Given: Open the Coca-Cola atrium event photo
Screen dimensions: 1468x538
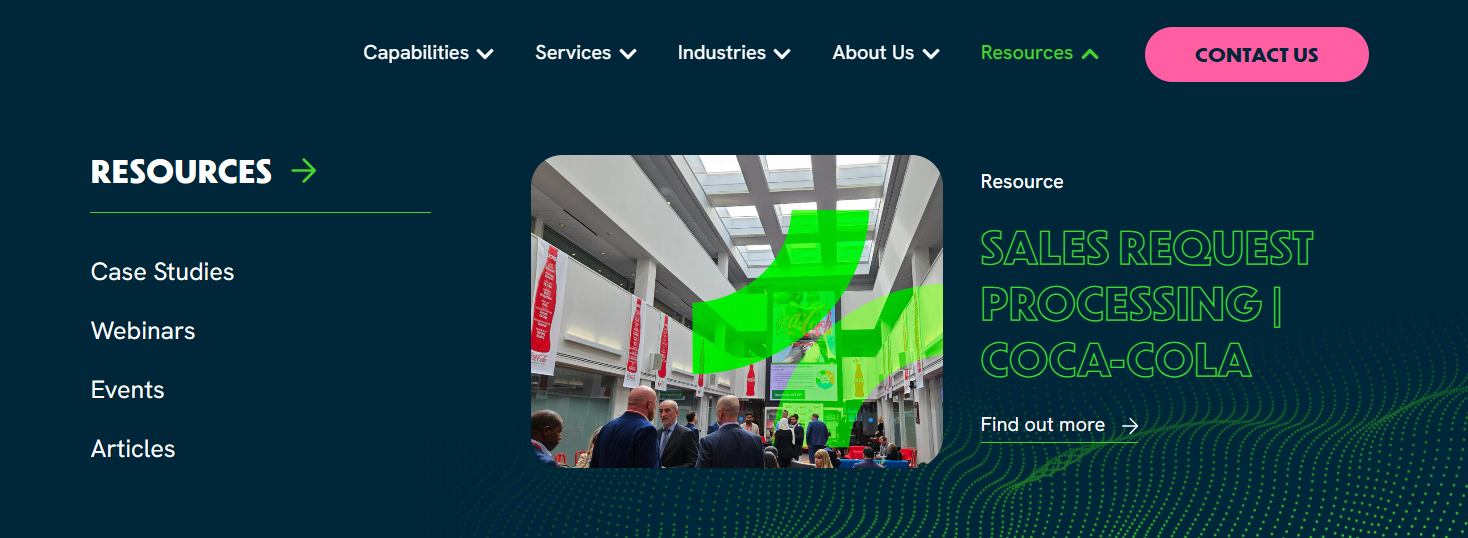Looking at the screenshot, I should (x=737, y=311).
